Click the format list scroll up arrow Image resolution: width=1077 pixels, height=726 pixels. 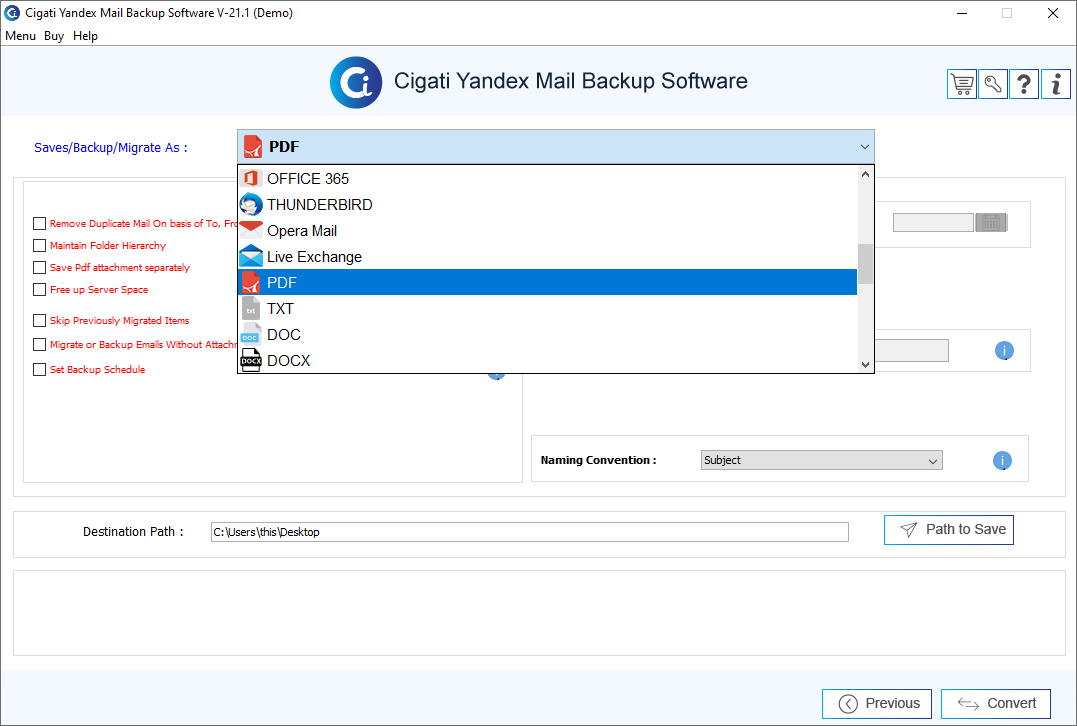(x=865, y=174)
